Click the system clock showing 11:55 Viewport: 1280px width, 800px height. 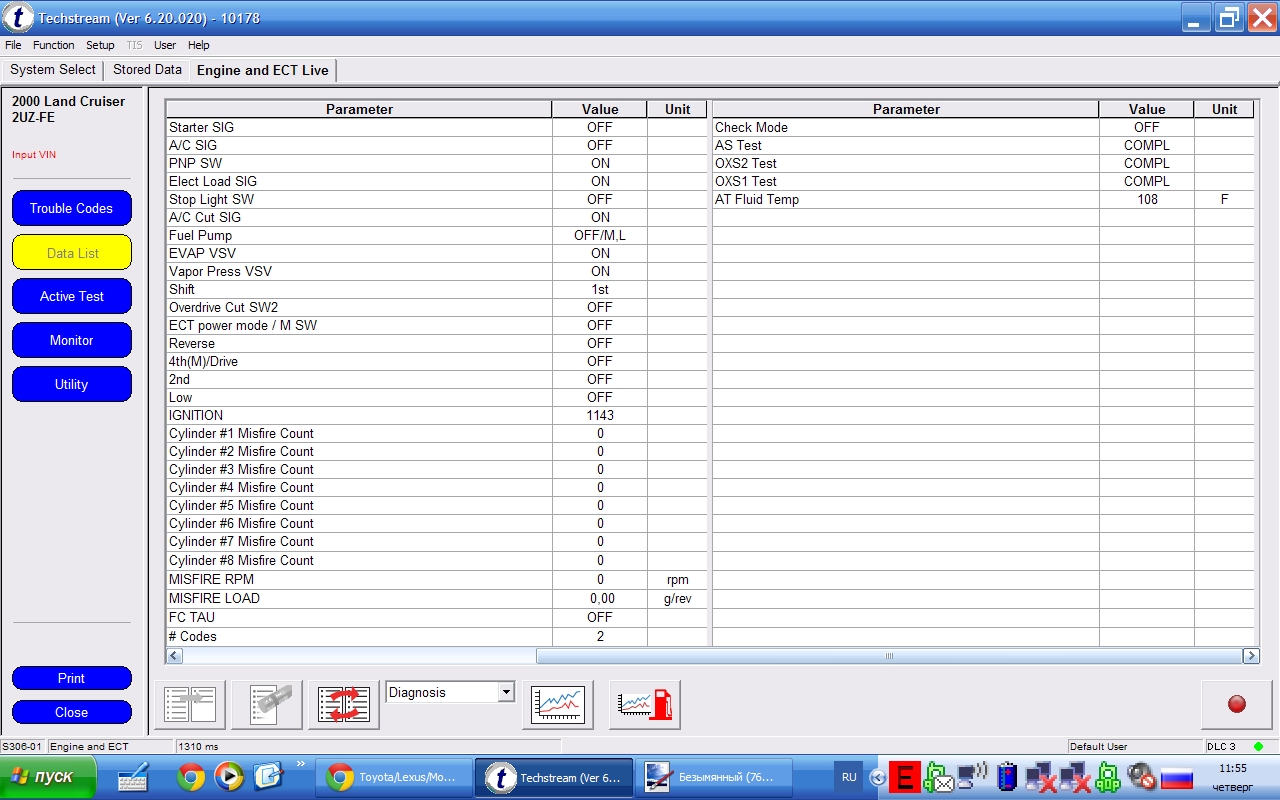pos(1234,768)
